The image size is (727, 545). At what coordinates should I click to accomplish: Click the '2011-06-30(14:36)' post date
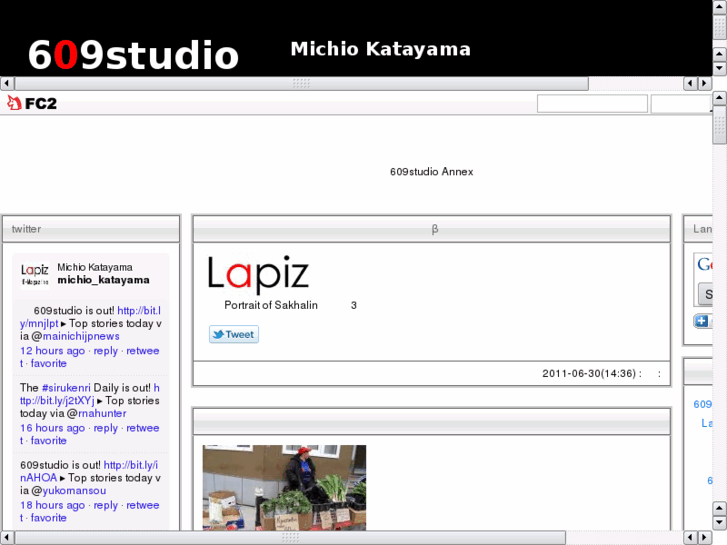[589, 373]
